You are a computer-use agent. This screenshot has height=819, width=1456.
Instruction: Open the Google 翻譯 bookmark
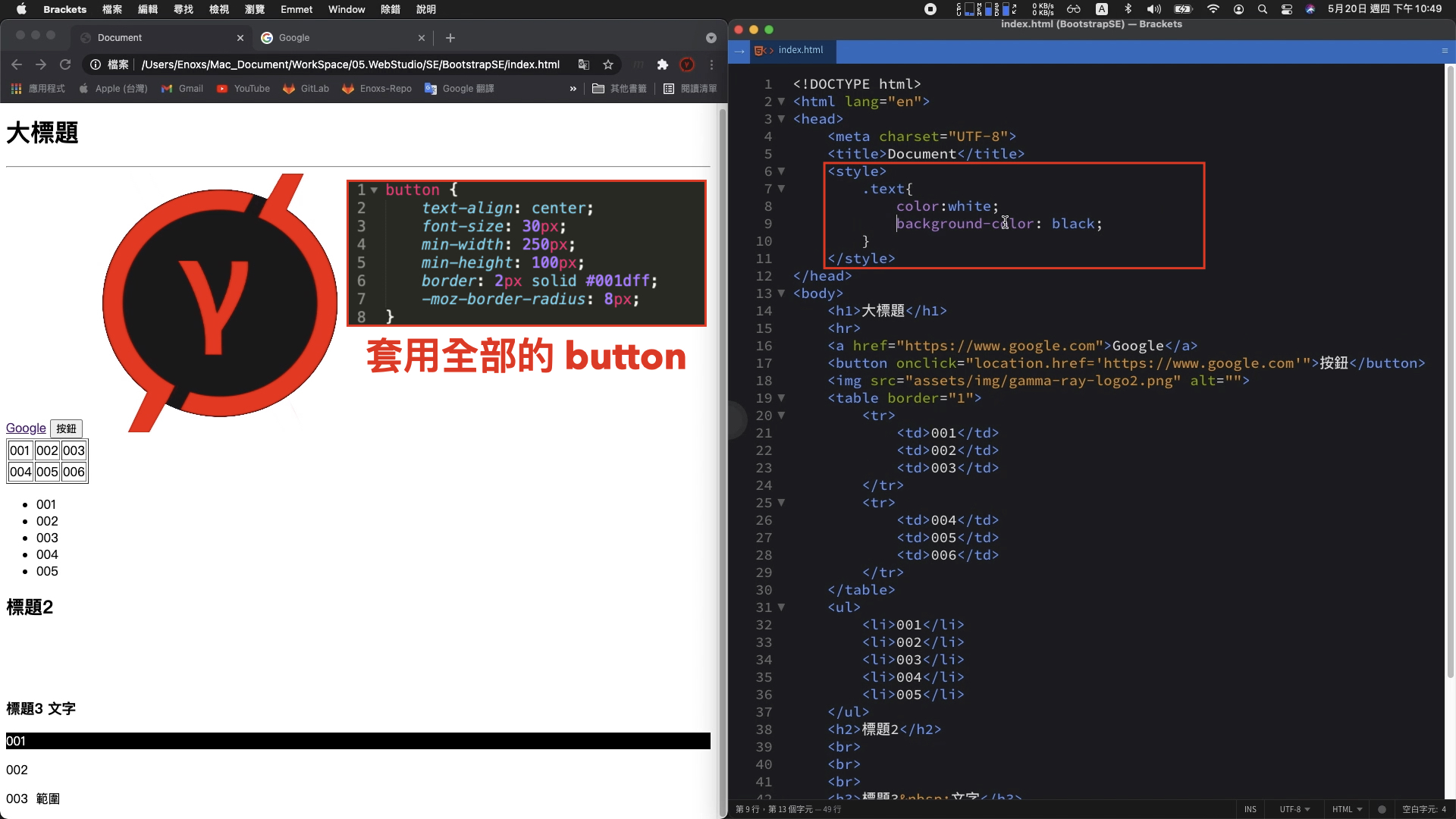tap(460, 89)
